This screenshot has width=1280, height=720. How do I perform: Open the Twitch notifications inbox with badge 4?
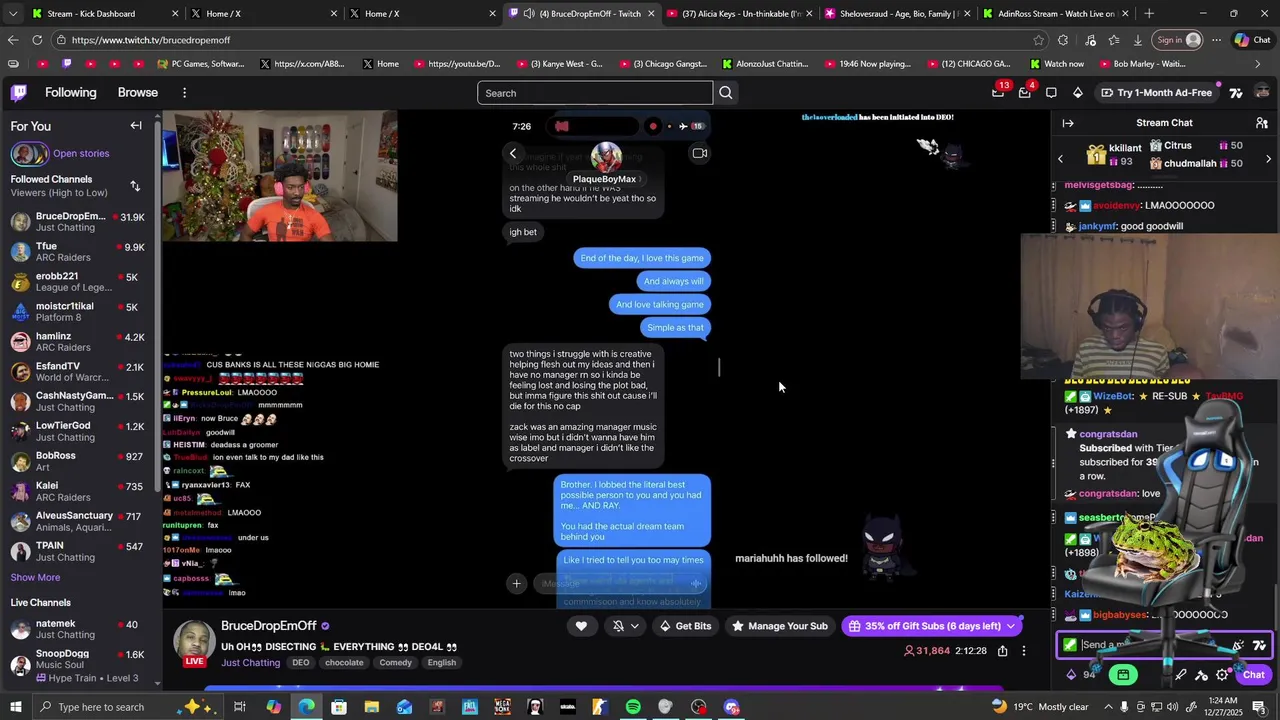pyautogui.click(x=1024, y=92)
